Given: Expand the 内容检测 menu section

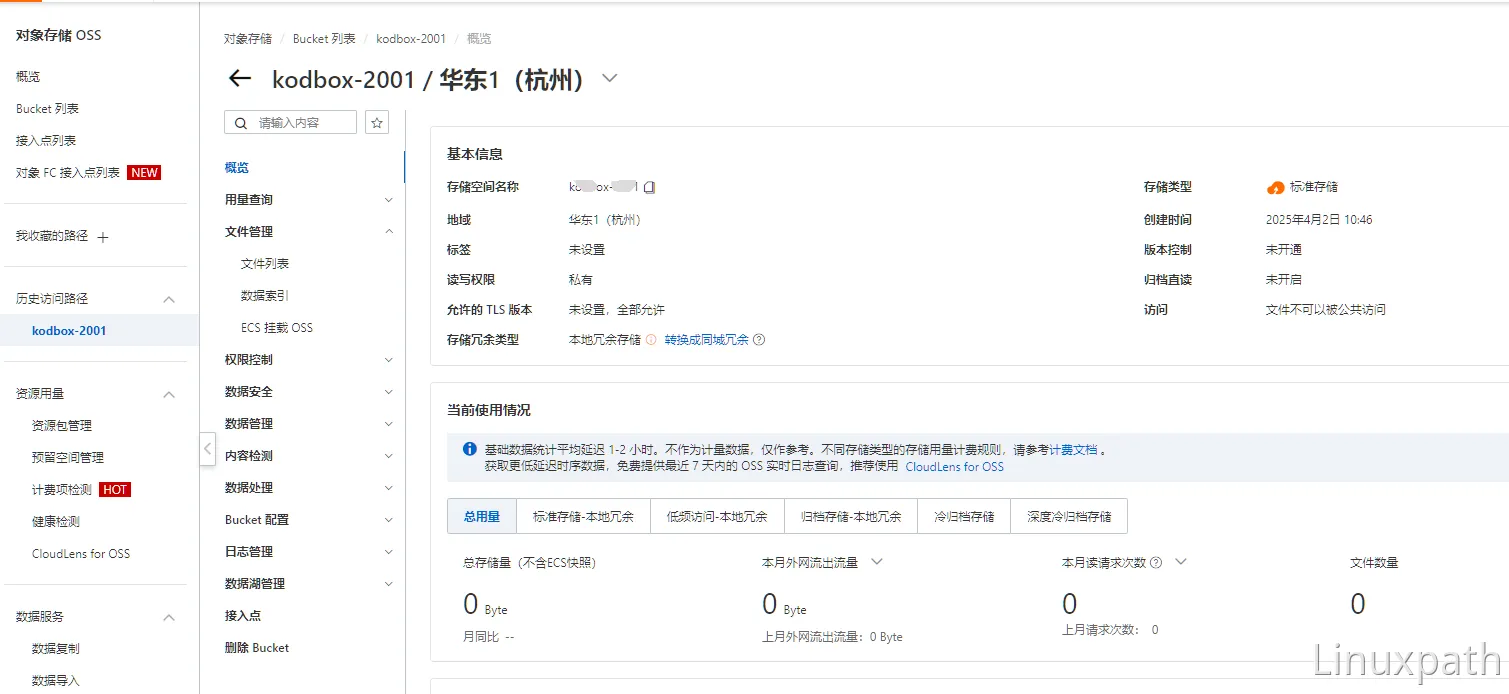Looking at the screenshot, I should 389,456.
